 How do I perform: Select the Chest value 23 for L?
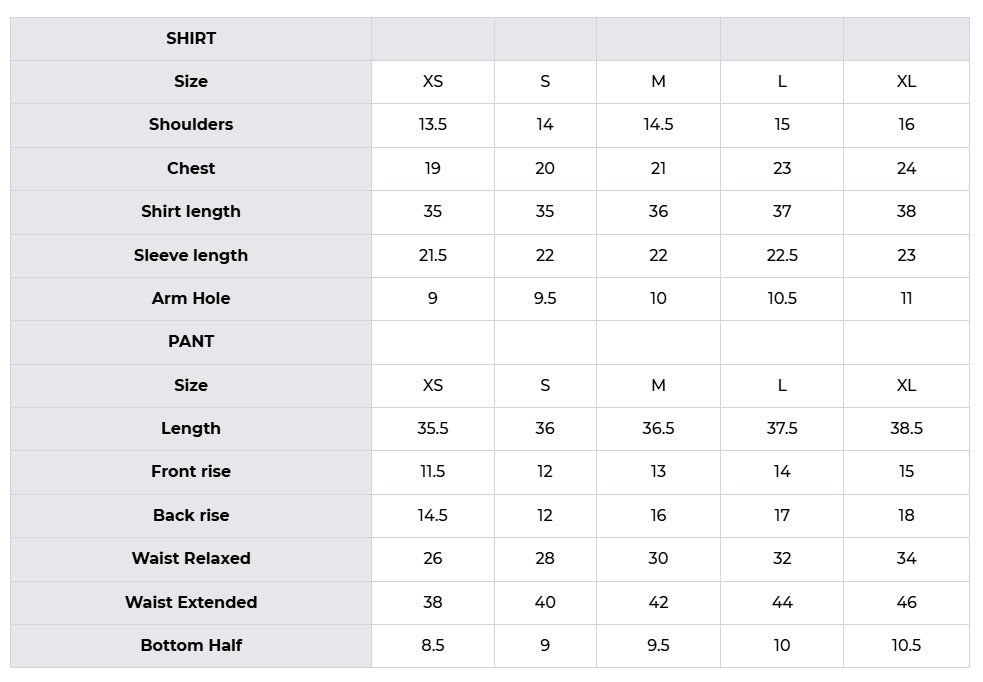(782, 169)
